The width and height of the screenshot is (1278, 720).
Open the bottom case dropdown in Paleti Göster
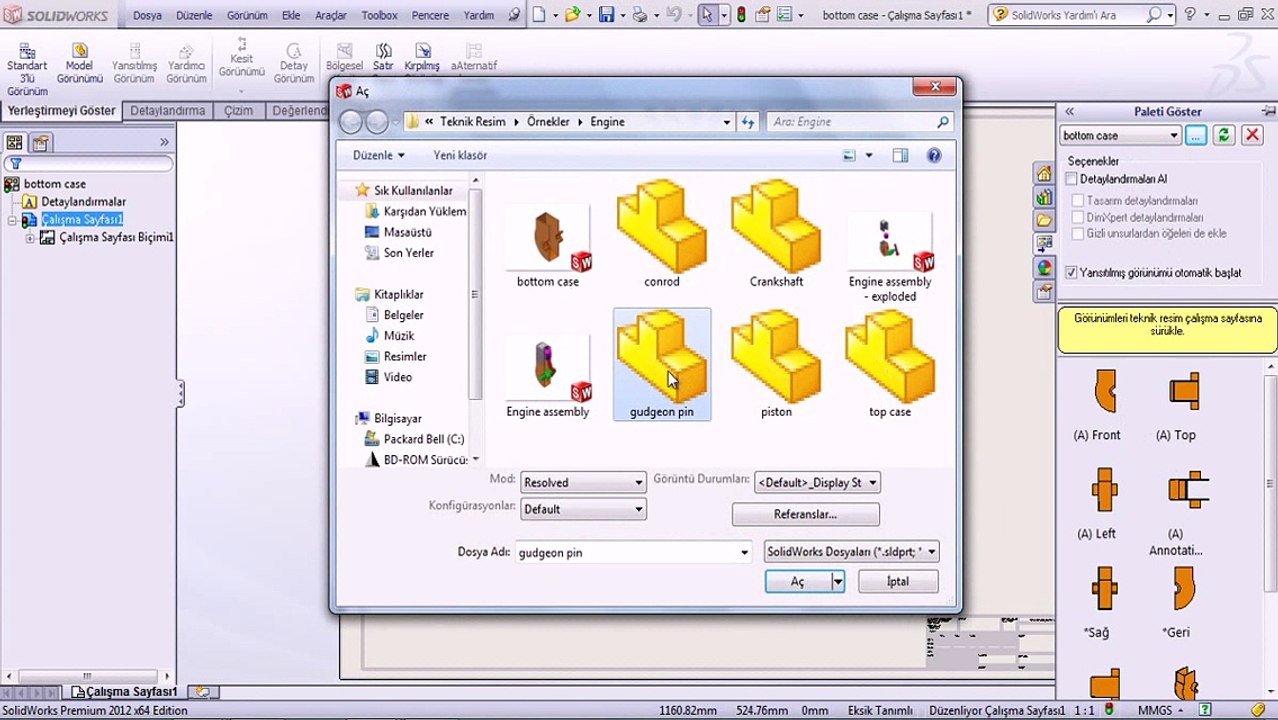pos(1121,135)
